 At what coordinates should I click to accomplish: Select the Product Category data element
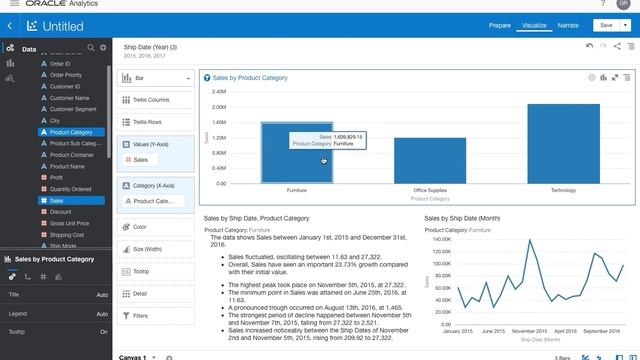coord(71,132)
